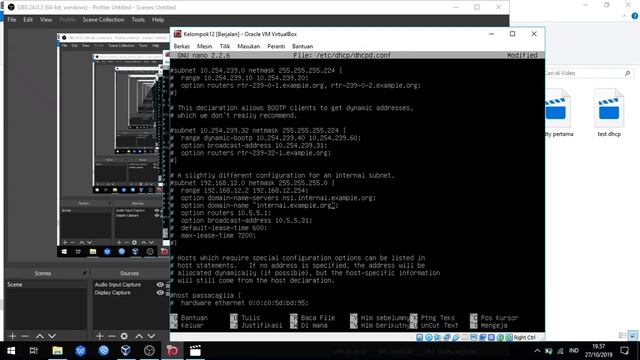This screenshot has width=640, height=360.
Task: Switch File Explorer to details view
Action: [x=622, y=336]
